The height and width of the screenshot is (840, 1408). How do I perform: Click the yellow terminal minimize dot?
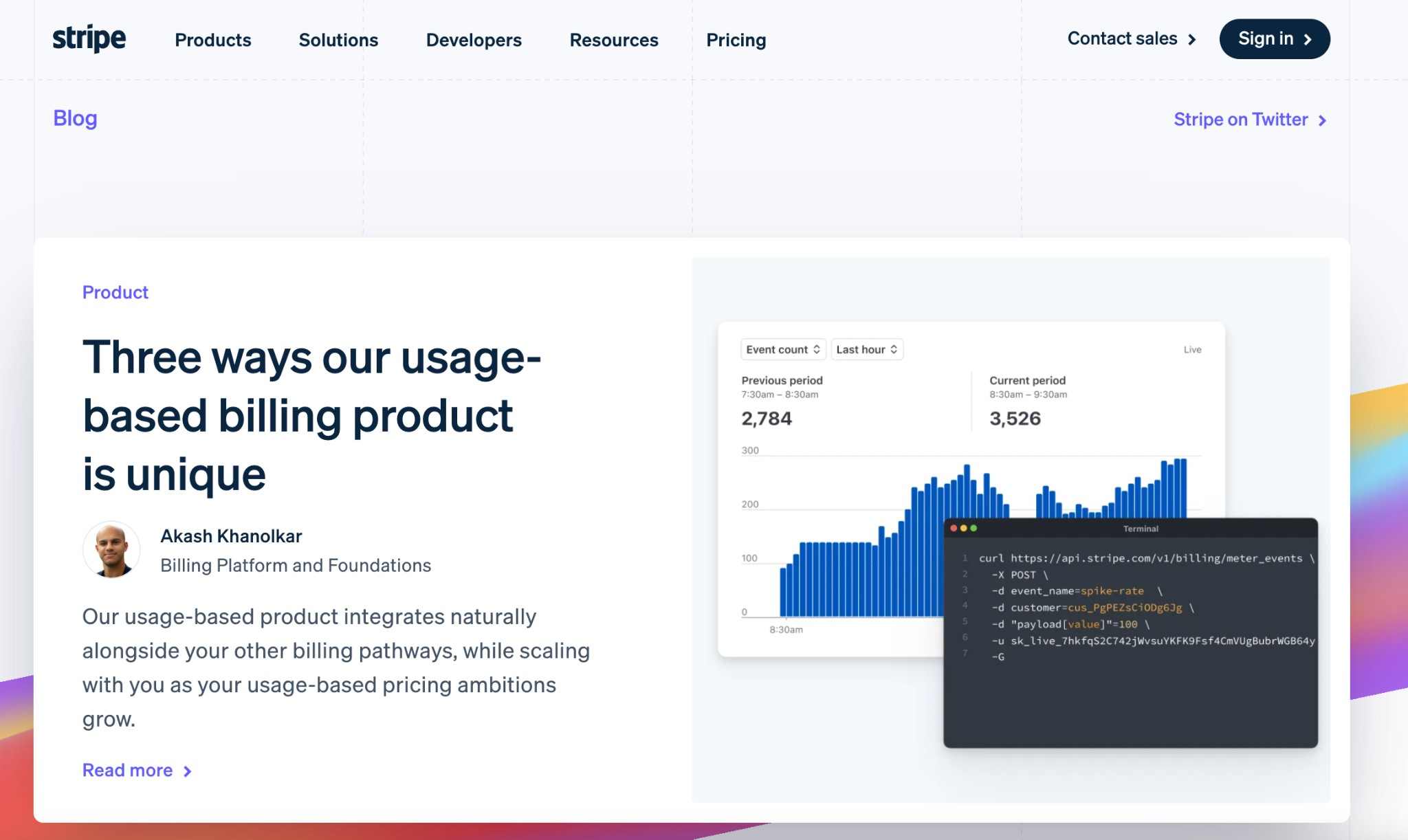pos(964,528)
